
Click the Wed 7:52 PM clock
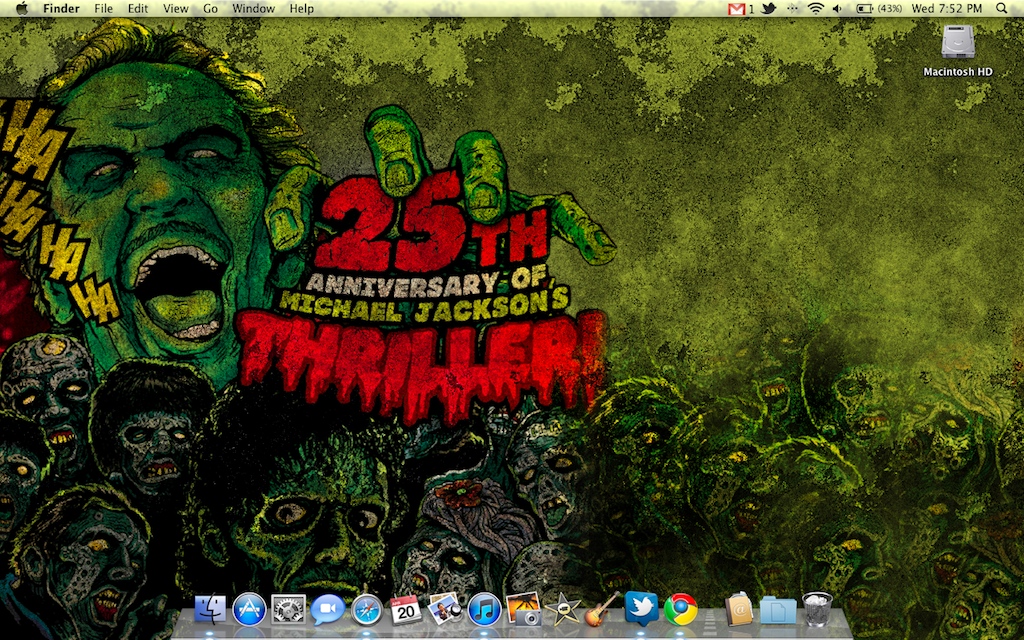[x=947, y=8]
